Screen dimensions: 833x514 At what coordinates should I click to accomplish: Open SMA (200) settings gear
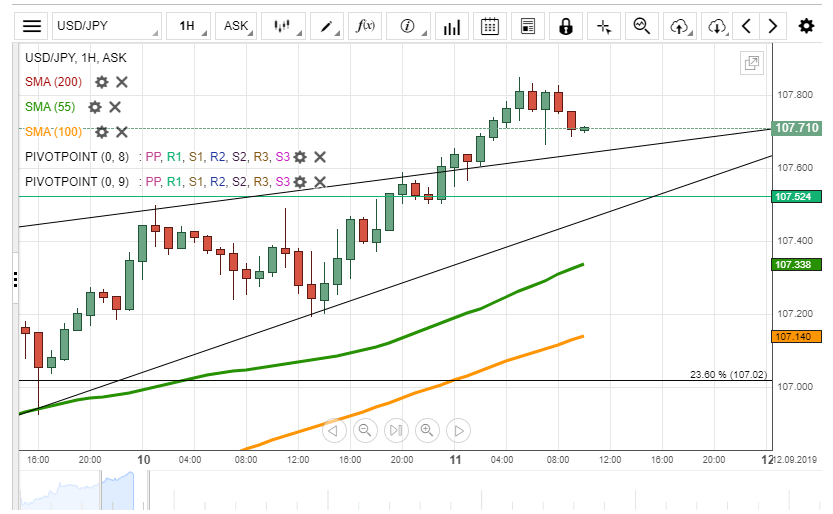102,82
